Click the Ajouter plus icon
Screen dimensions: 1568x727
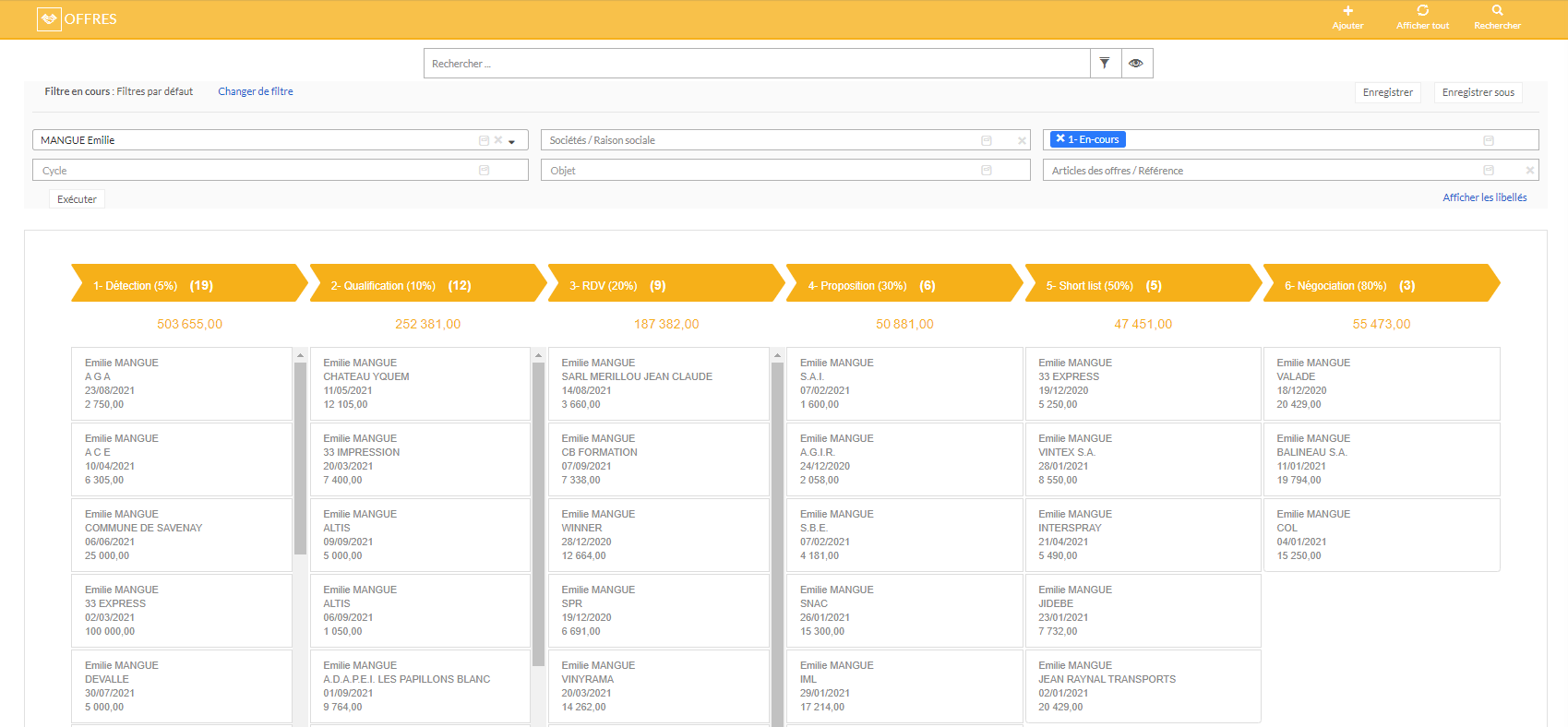tap(1347, 11)
